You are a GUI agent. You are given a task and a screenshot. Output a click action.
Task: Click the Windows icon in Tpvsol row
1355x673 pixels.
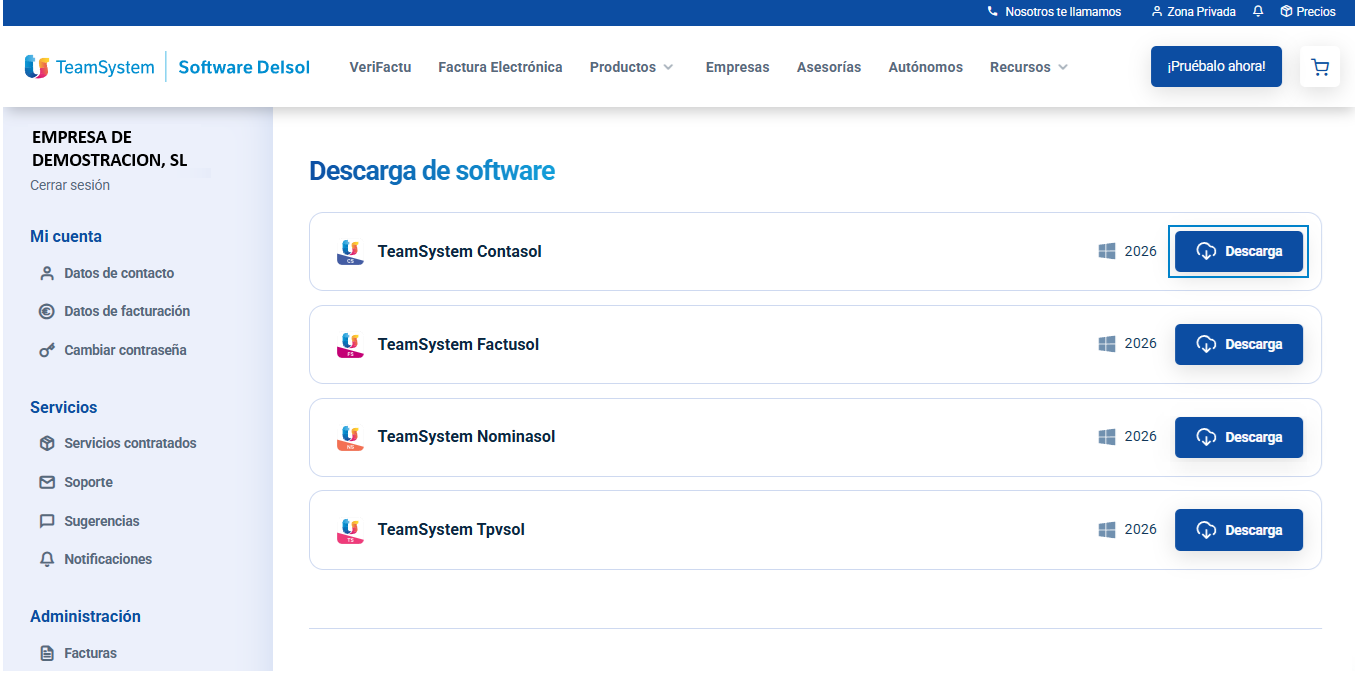pos(1107,530)
